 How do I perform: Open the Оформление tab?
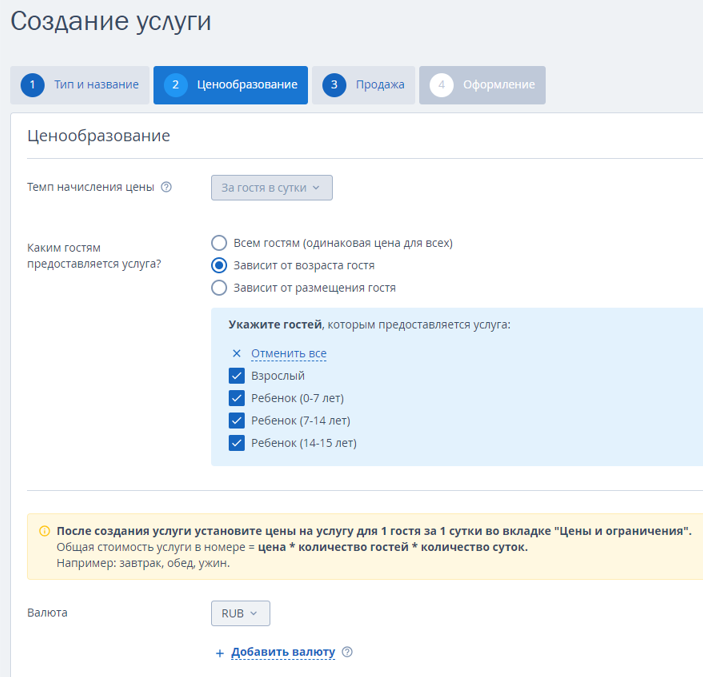(482, 85)
